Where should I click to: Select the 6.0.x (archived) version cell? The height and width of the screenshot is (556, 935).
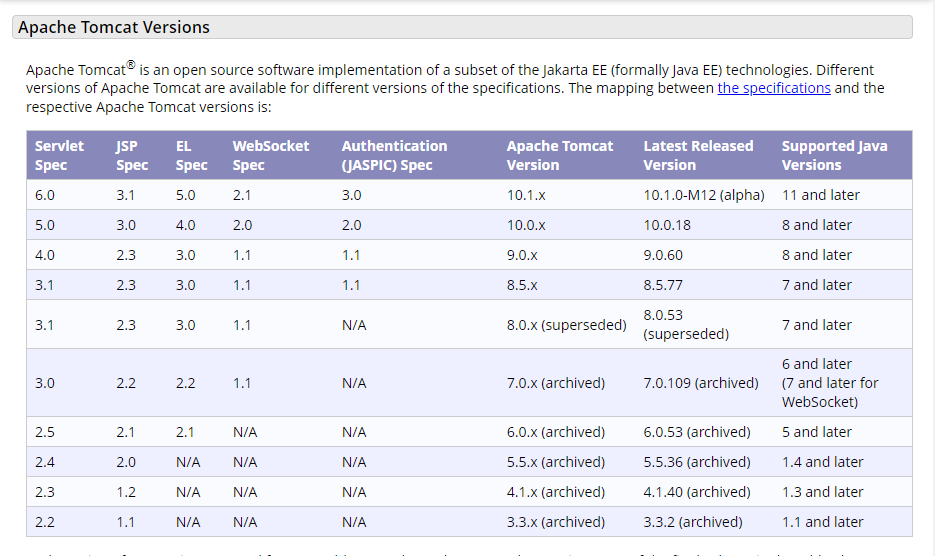pos(555,432)
